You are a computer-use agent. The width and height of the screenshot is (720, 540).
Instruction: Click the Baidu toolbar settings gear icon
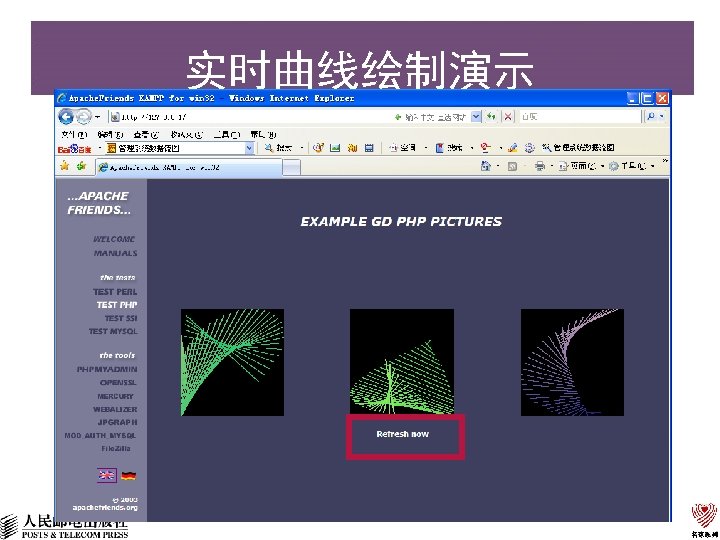click(x=529, y=148)
